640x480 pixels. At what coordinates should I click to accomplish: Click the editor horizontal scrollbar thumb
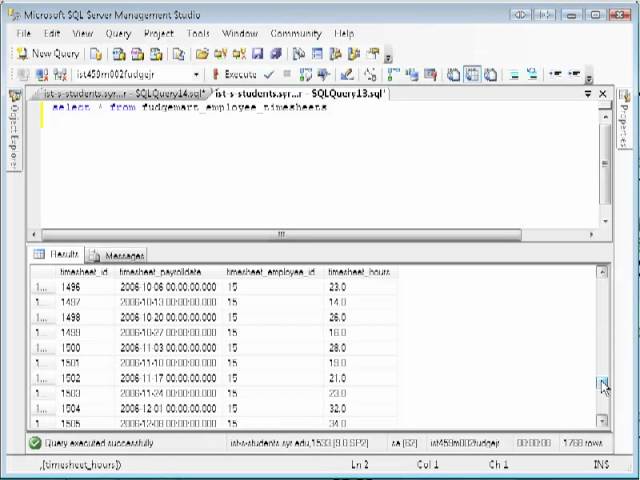pyautogui.click(x=281, y=235)
